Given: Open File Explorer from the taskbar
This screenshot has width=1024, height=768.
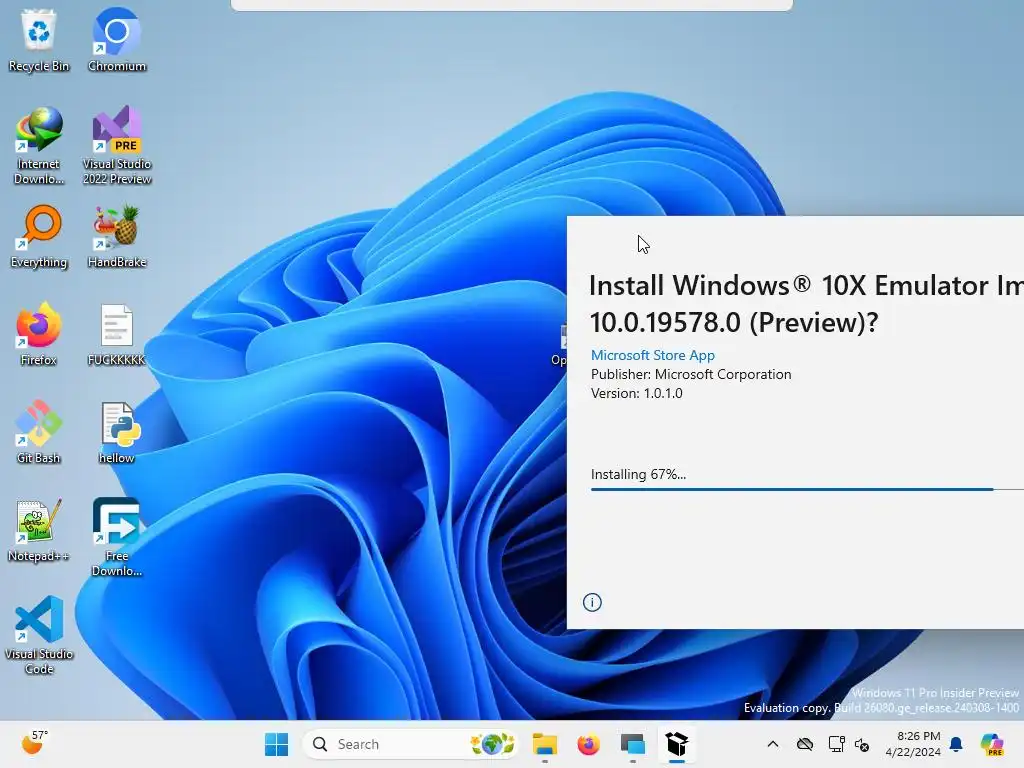Looking at the screenshot, I should click(545, 744).
